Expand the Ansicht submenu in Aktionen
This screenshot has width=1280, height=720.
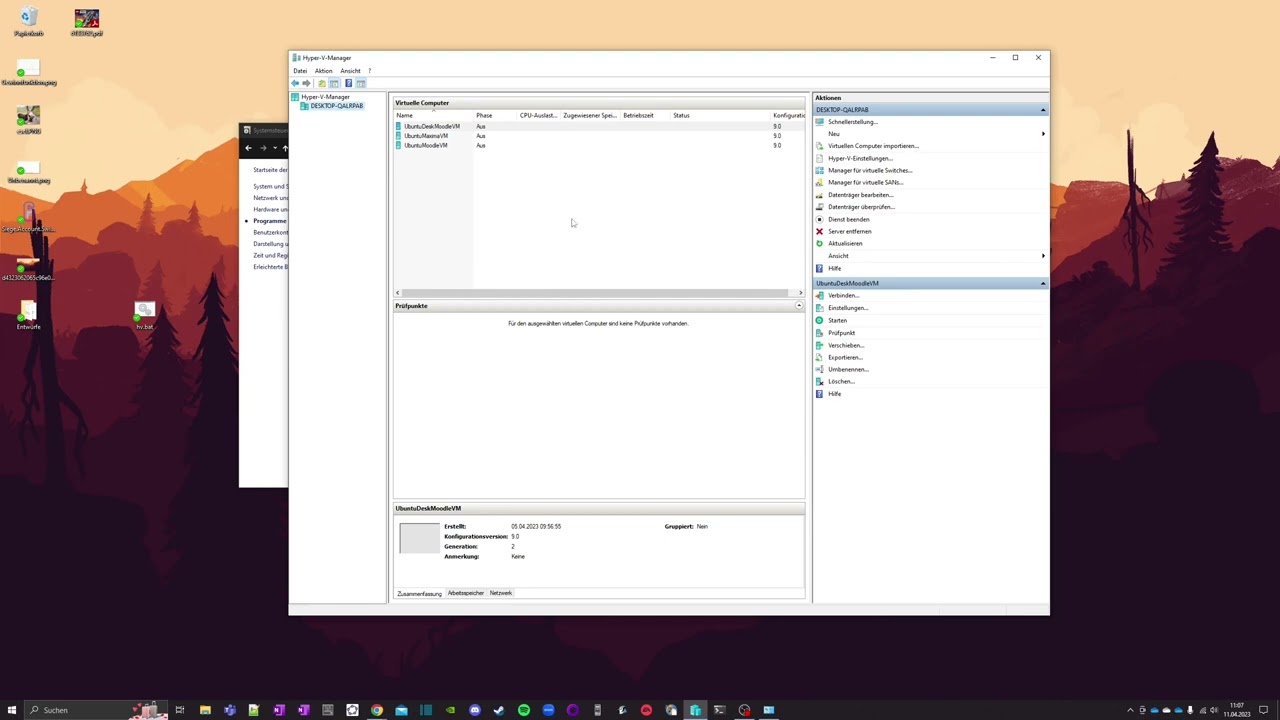point(1043,256)
